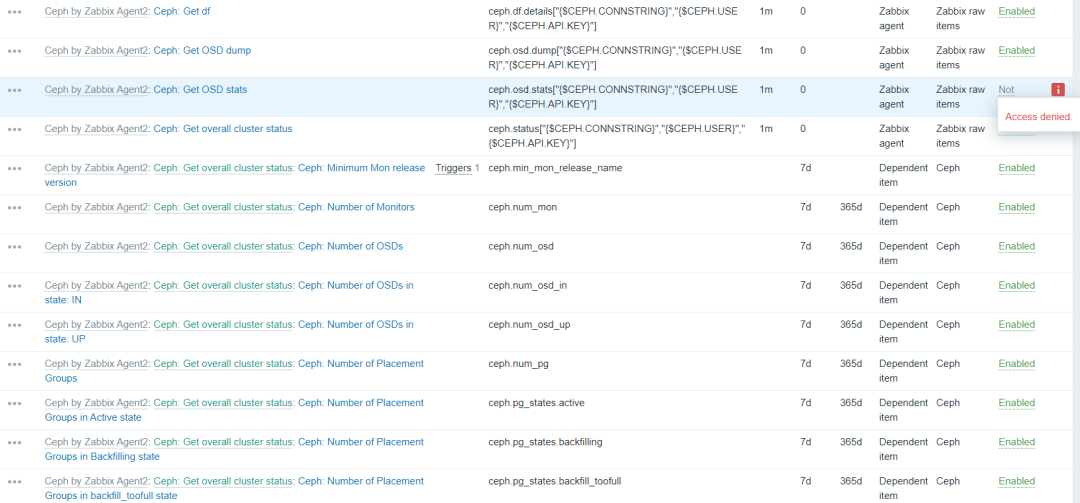Select the key text ceph.num_osd_up
1080x503 pixels.
click(529, 325)
